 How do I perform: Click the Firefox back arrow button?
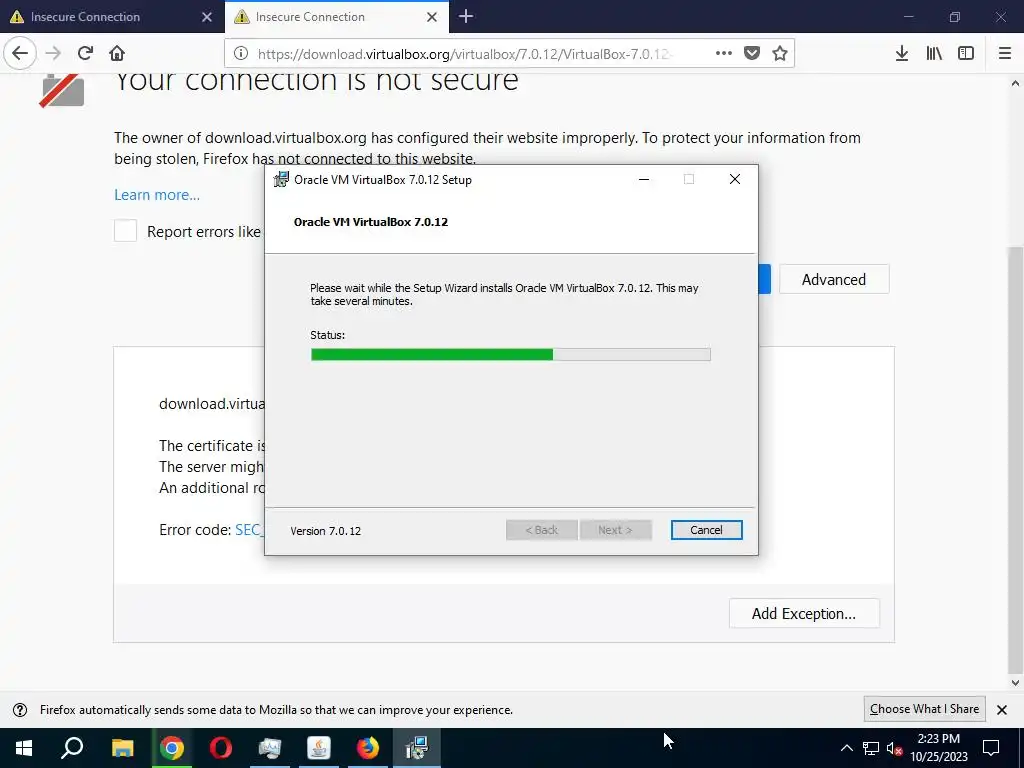(x=20, y=53)
